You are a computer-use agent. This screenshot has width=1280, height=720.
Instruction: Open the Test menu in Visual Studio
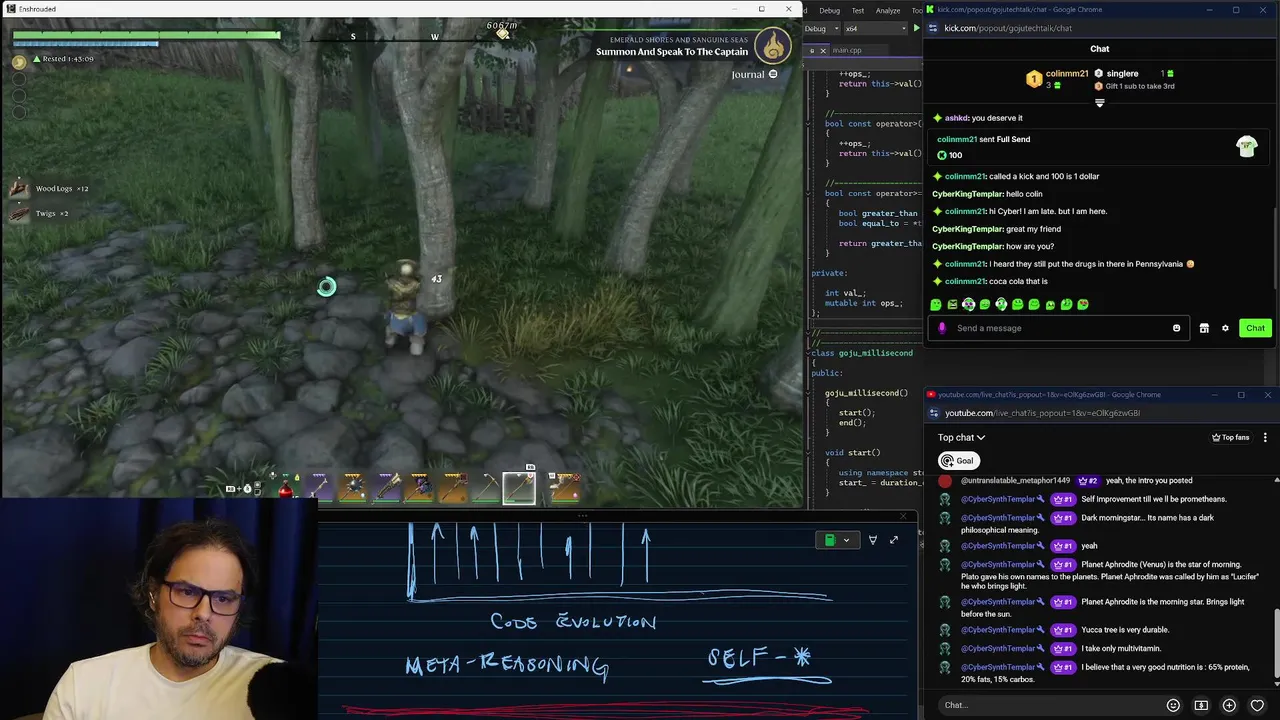[857, 10]
